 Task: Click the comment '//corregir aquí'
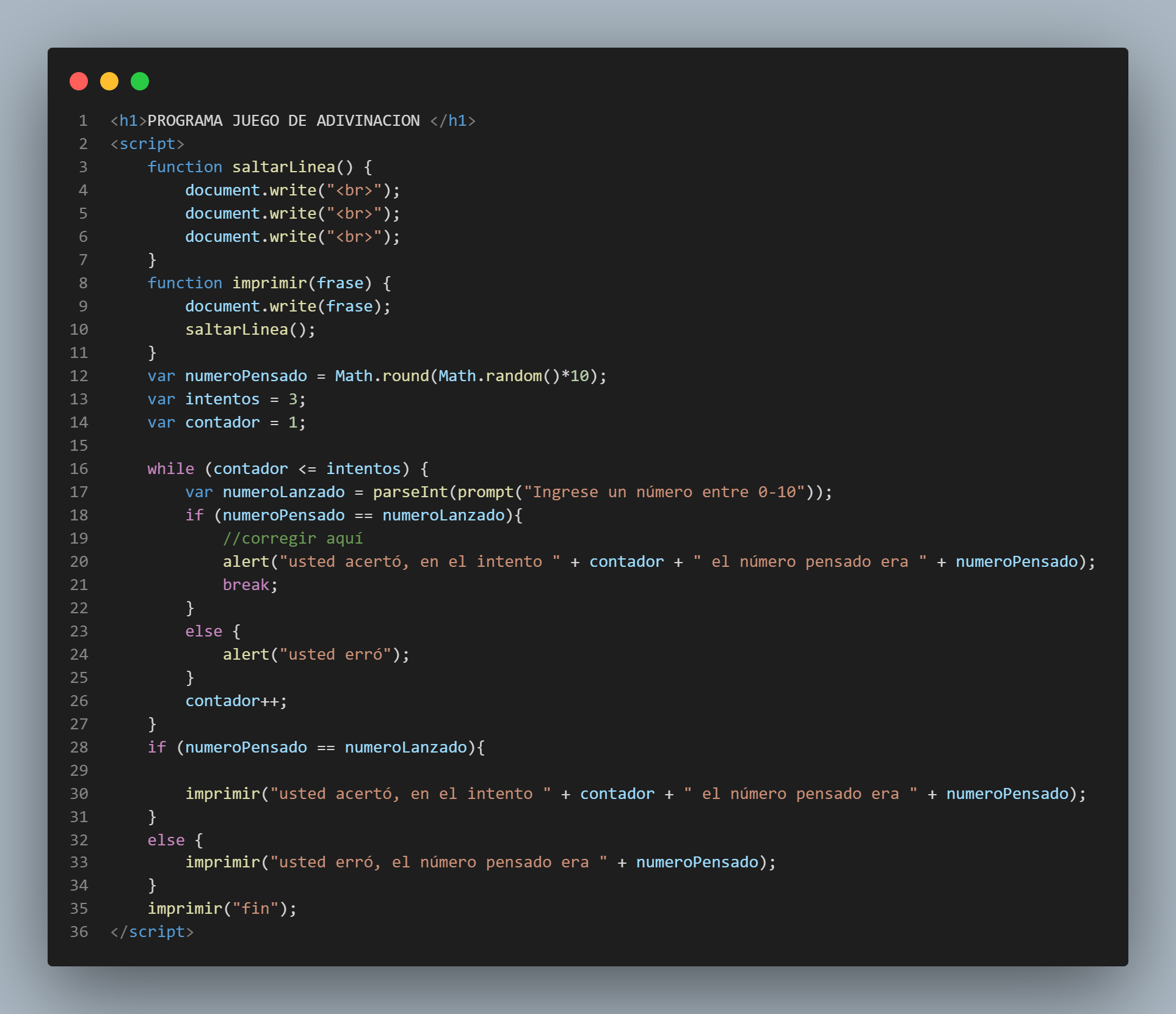coord(293,538)
